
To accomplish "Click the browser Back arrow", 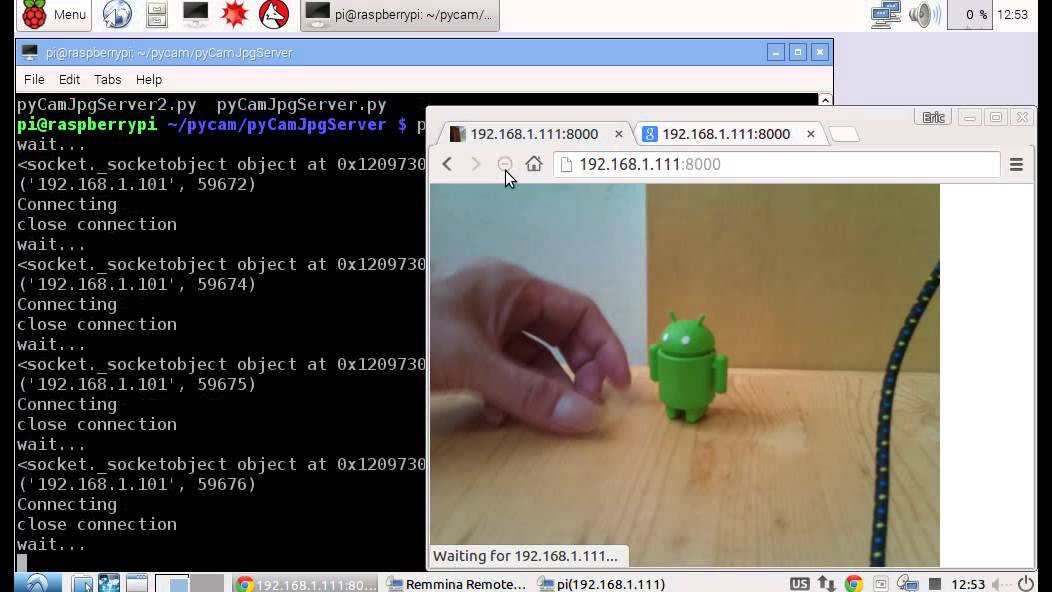I will pos(447,164).
